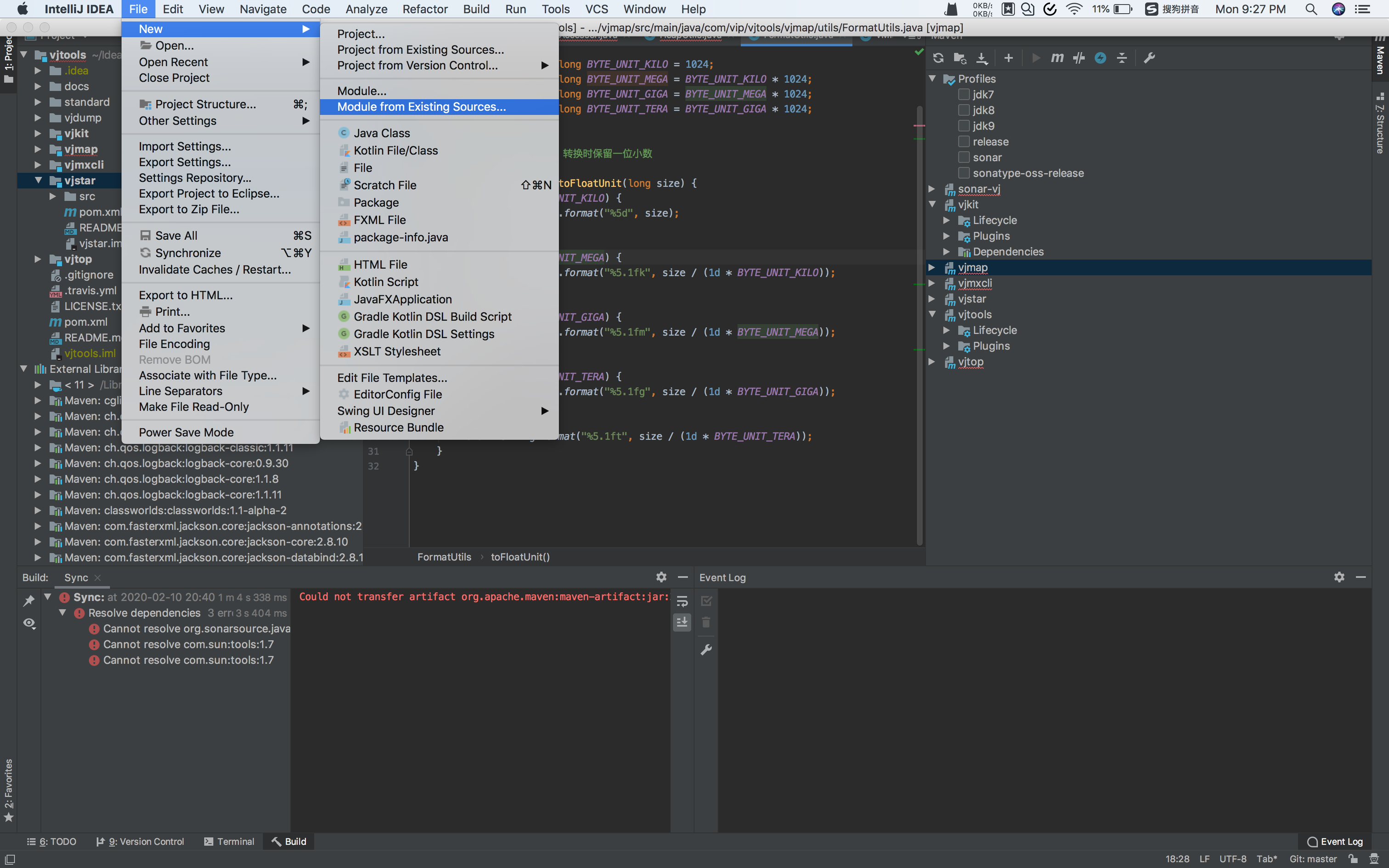1389x868 pixels.
Task: Click the Maven download sources icon
Action: [x=982, y=58]
